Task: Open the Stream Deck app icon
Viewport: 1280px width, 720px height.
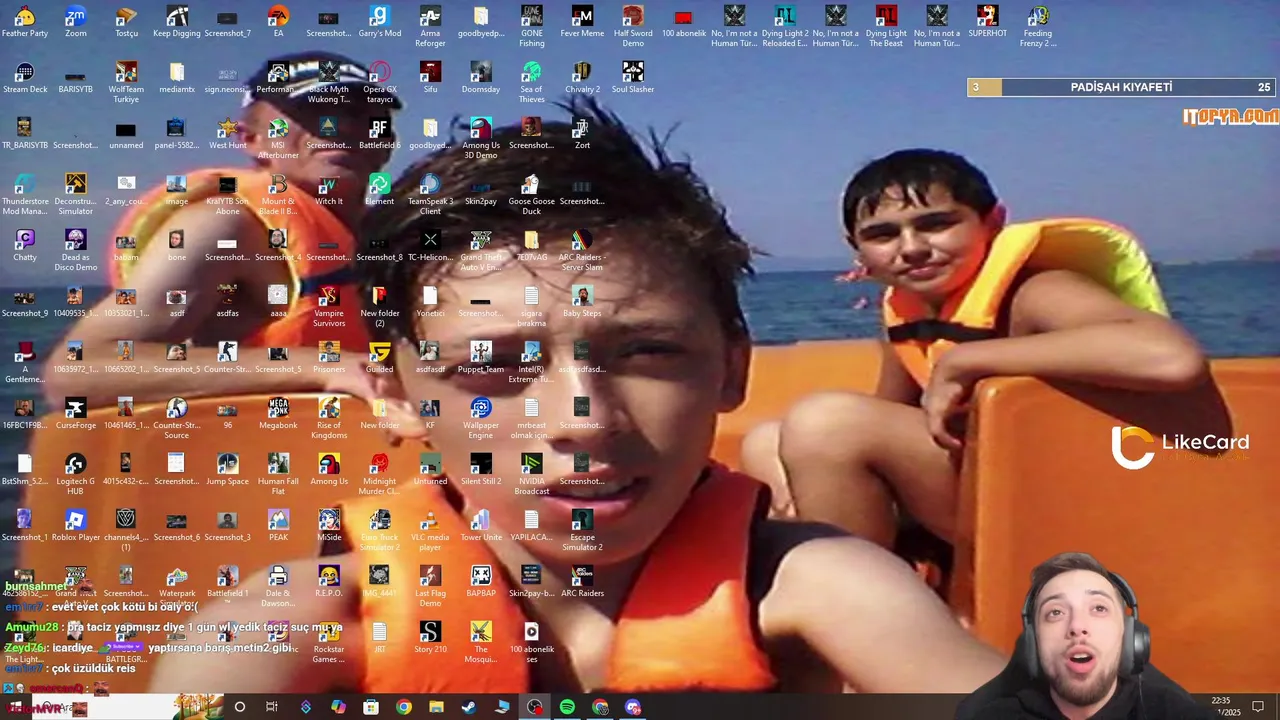Action: pos(25,73)
